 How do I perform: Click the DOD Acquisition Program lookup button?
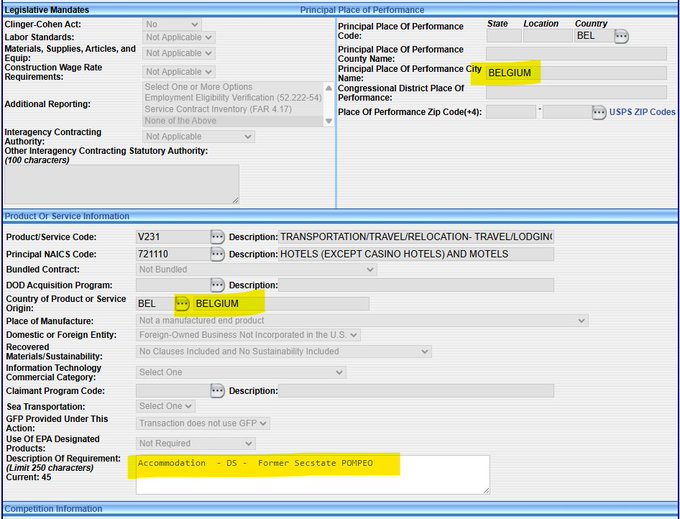coord(217,285)
